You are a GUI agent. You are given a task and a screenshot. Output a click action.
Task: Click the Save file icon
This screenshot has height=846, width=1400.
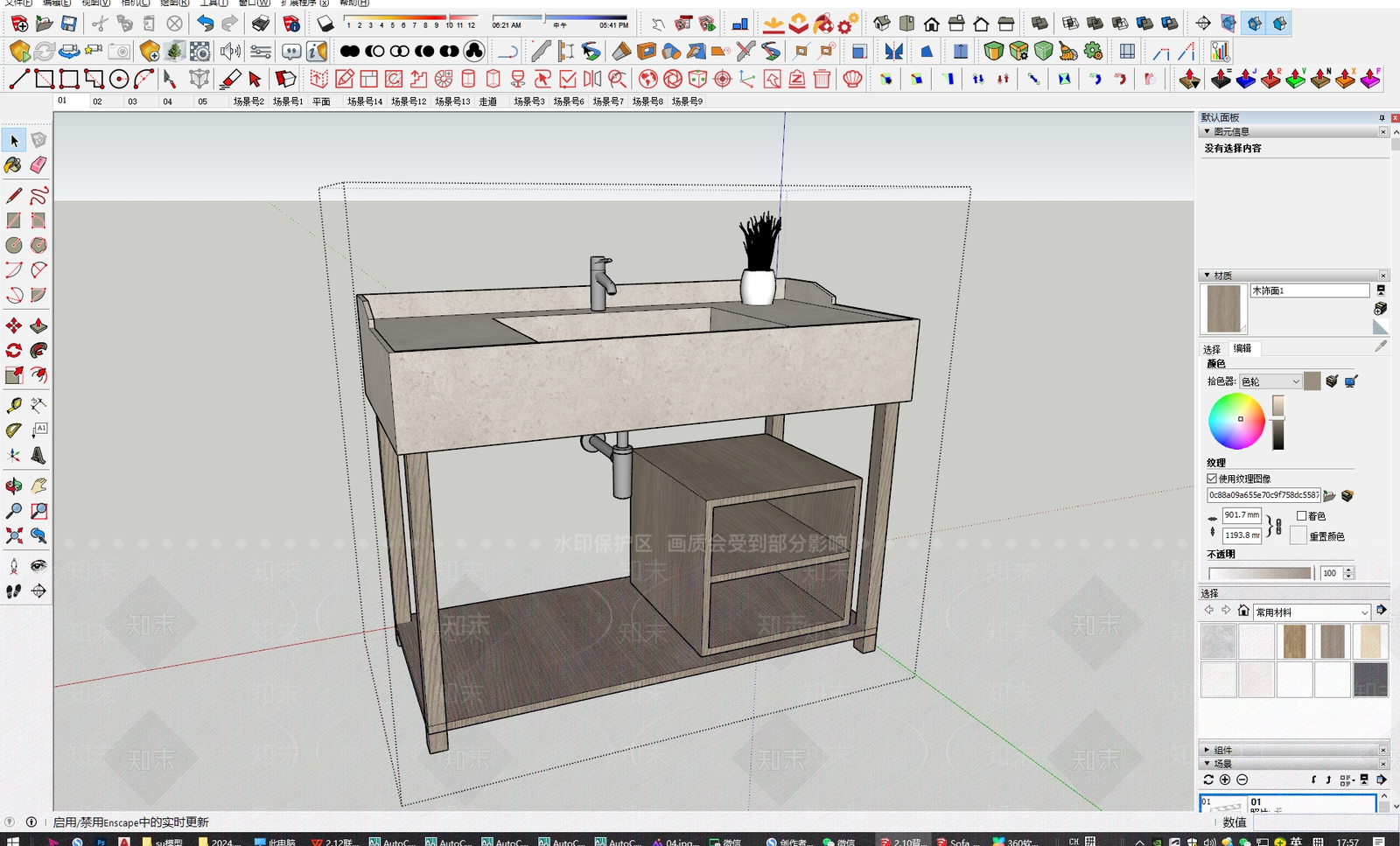click(68, 24)
